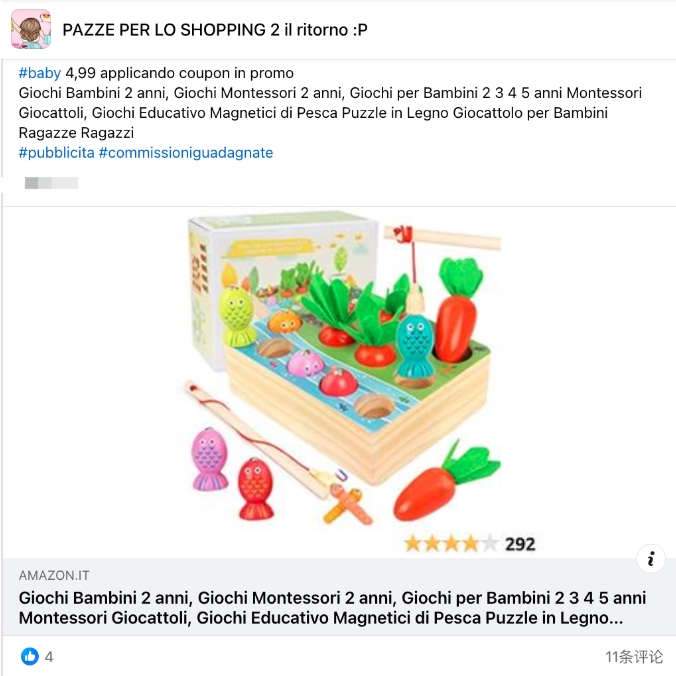Open the Giochi Bambini 2 anni preview headline

[332, 608]
